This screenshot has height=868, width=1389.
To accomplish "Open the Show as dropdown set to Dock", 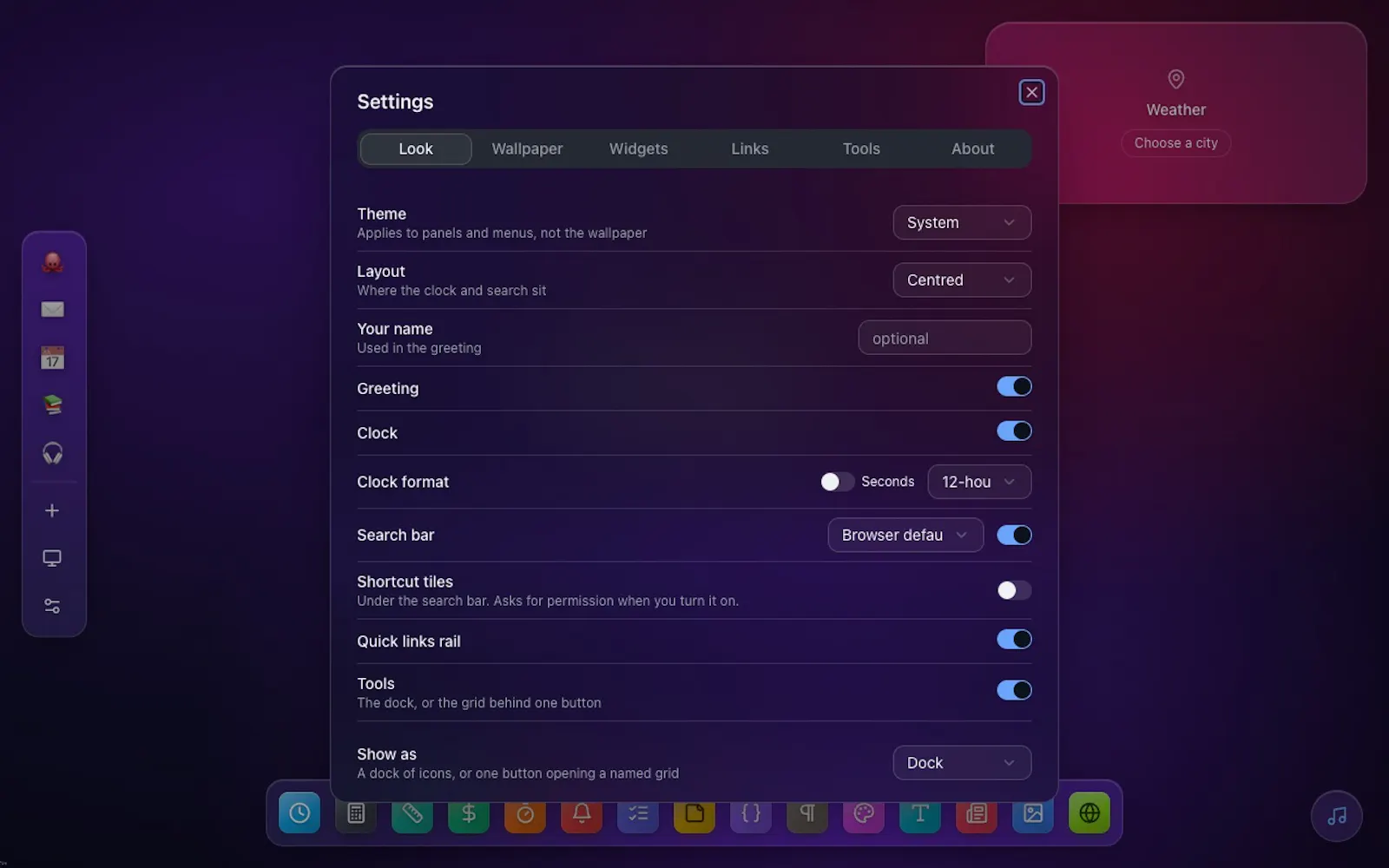I will point(962,763).
